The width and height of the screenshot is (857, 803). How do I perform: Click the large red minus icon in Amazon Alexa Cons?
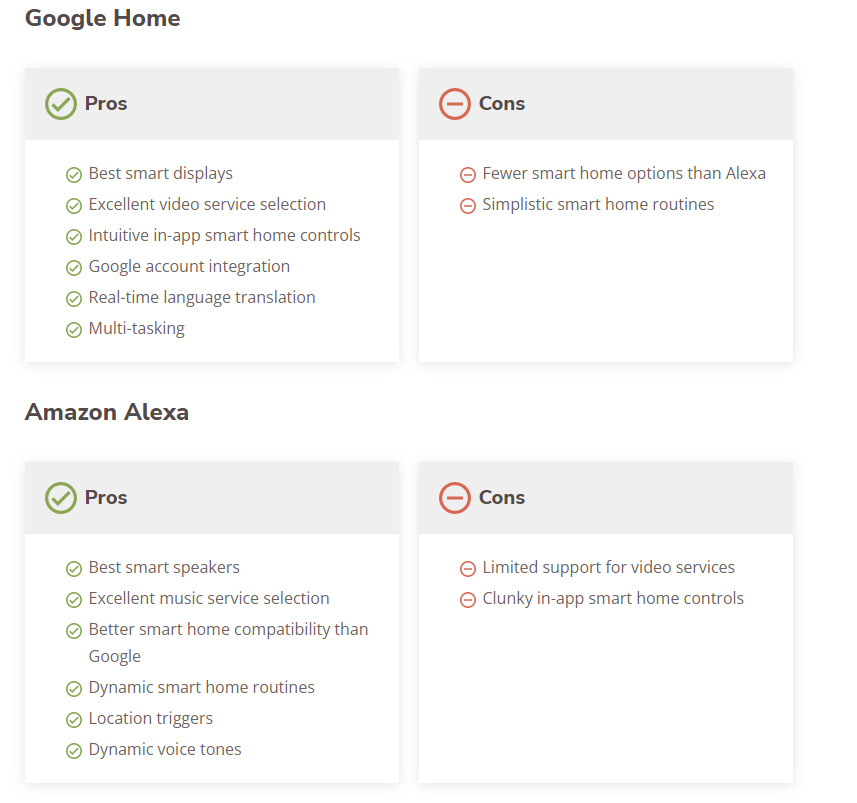pyautogui.click(x=455, y=498)
